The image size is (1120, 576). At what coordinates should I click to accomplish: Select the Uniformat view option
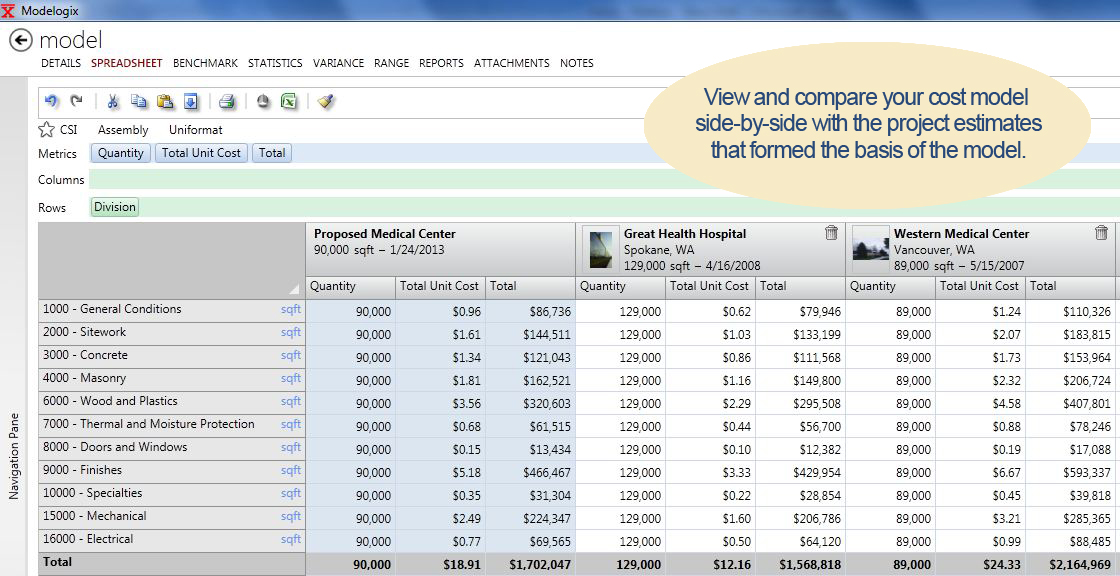point(196,130)
